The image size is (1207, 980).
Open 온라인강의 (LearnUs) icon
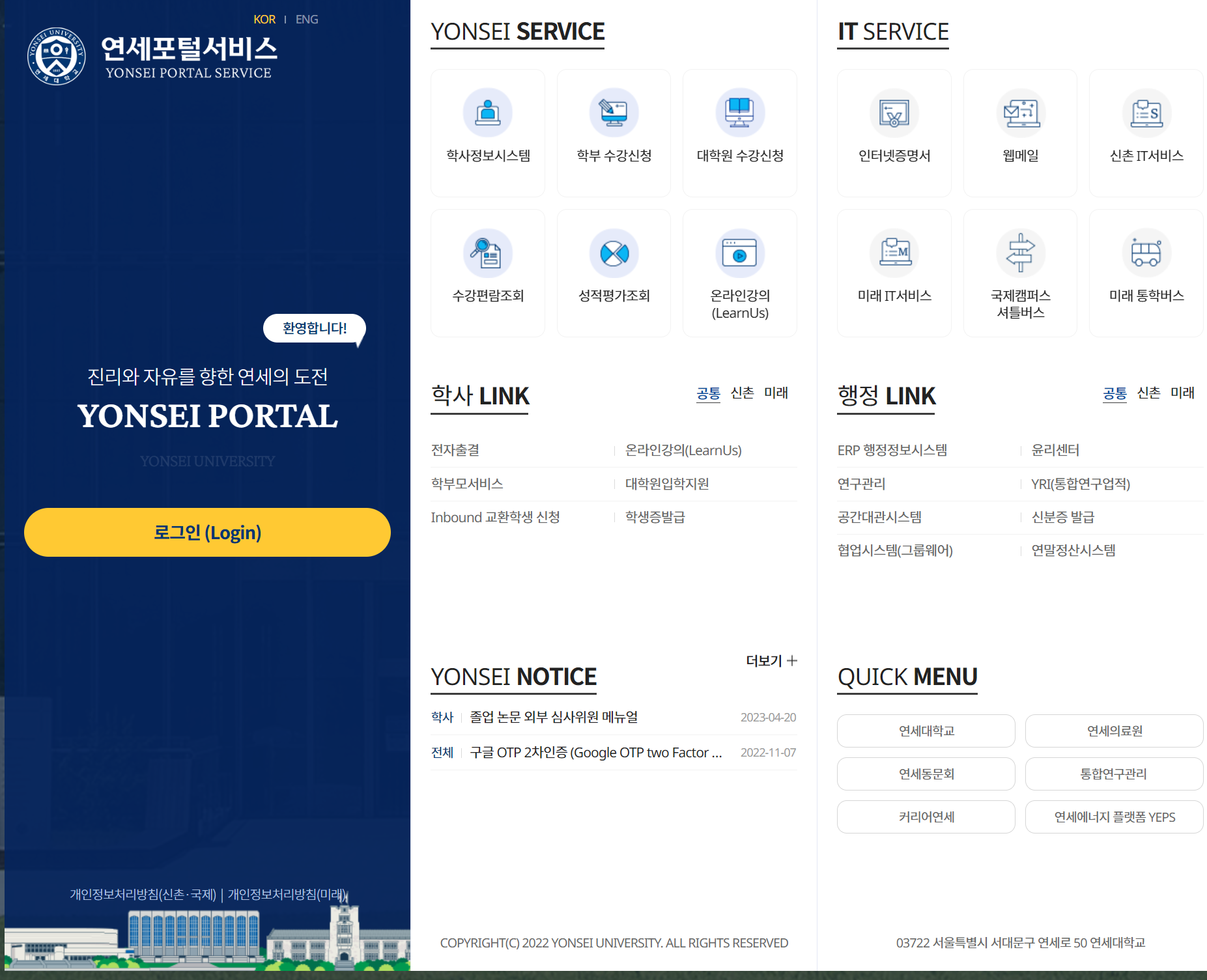tap(740, 253)
